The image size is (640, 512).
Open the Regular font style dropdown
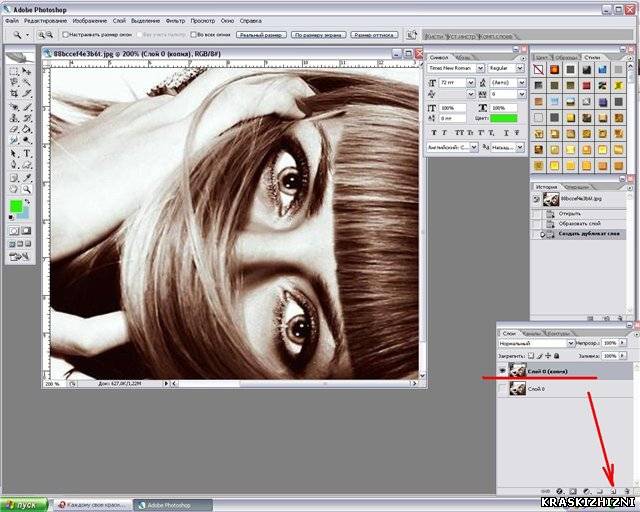[520, 68]
